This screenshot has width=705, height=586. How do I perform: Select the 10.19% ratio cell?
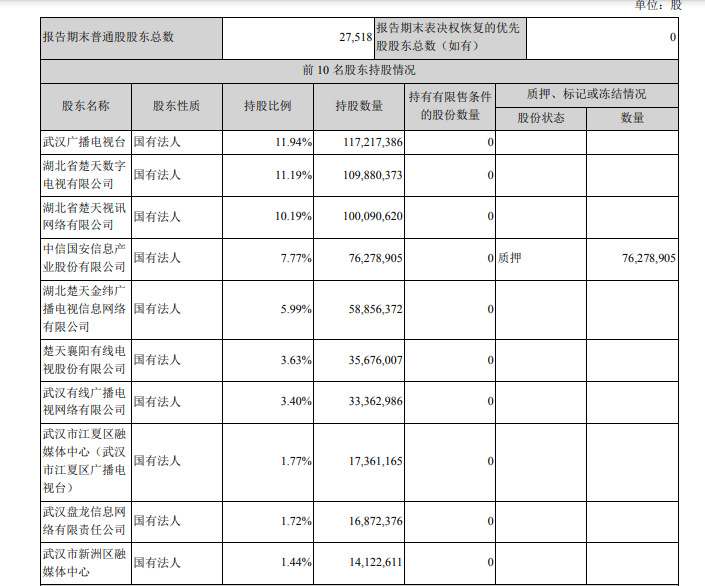click(x=293, y=217)
